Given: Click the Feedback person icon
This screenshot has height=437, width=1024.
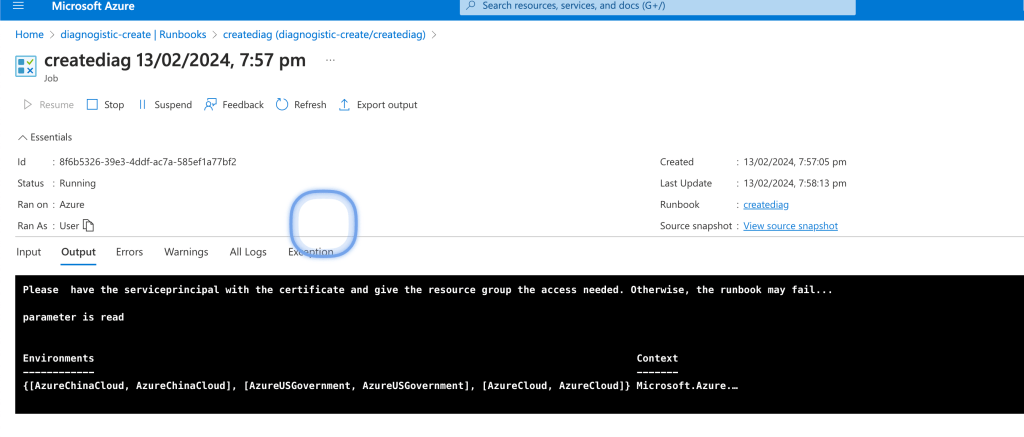Looking at the screenshot, I should [x=210, y=105].
